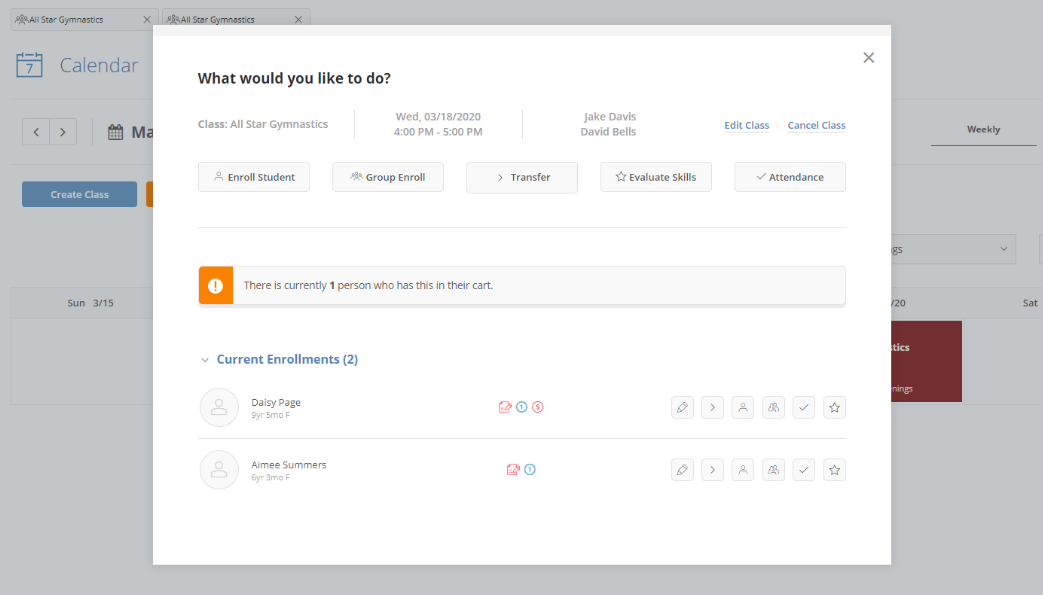Open Attendance for the class
The width and height of the screenshot is (1043, 595).
tap(790, 177)
